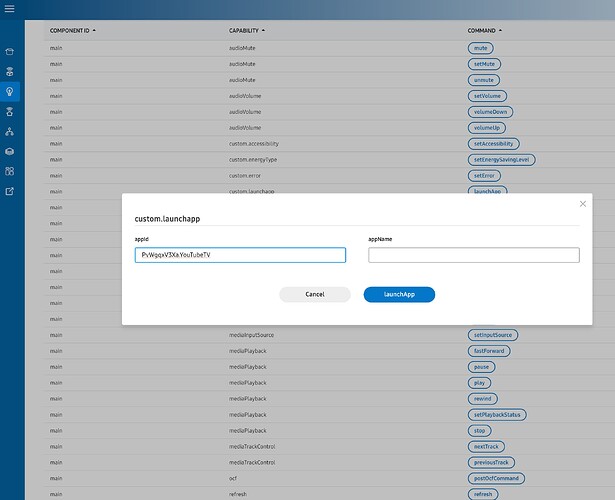Sort by Component ID column
This screenshot has height=500, width=615.
(x=73, y=31)
